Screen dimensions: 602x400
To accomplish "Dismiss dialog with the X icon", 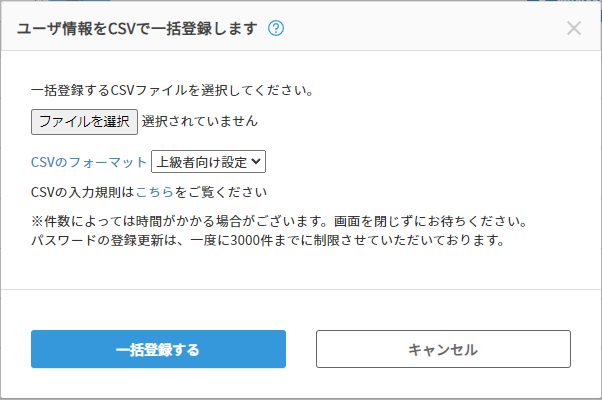I will click(x=574, y=28).
